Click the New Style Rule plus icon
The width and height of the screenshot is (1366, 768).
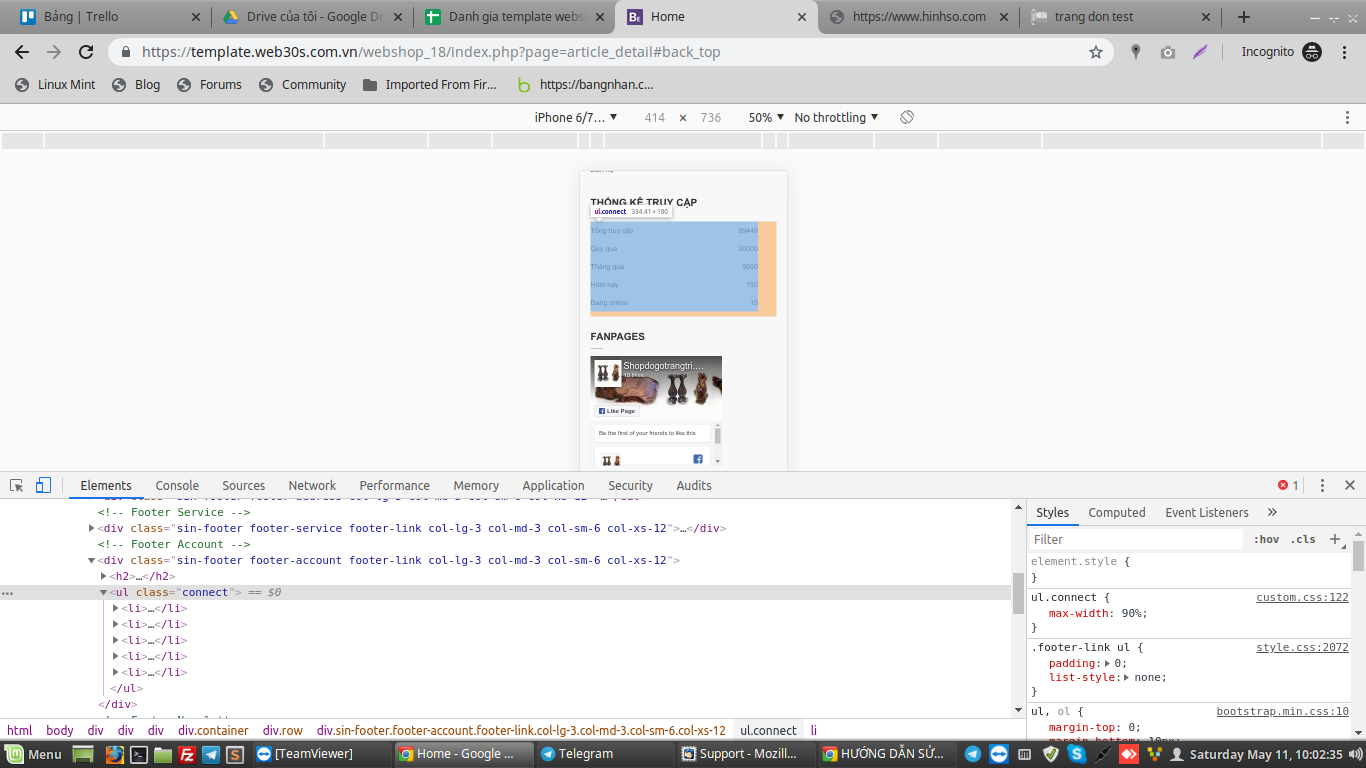pos(1334,539)
